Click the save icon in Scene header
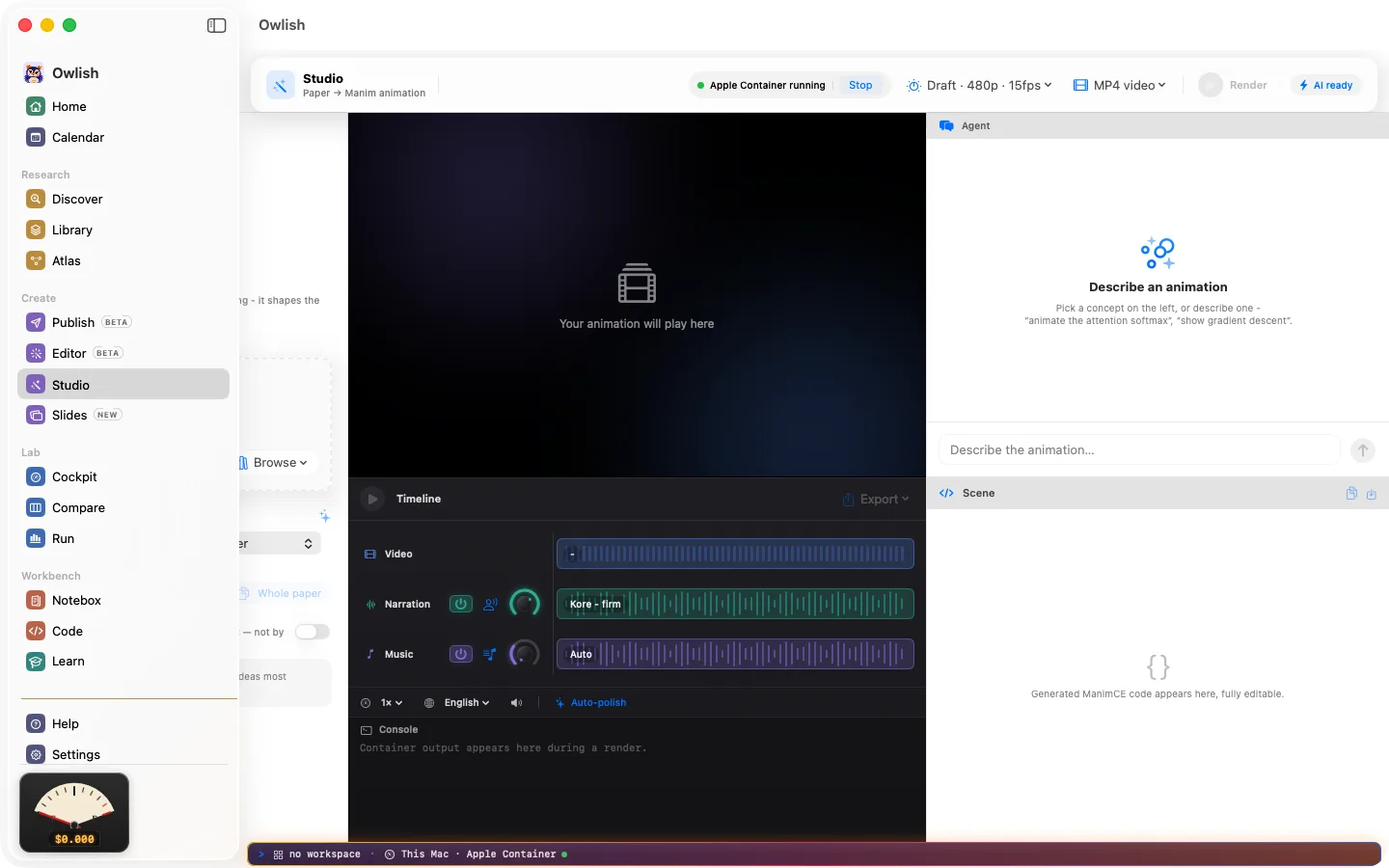Viewport: 1389px width, 868px height. (1372, 493)
